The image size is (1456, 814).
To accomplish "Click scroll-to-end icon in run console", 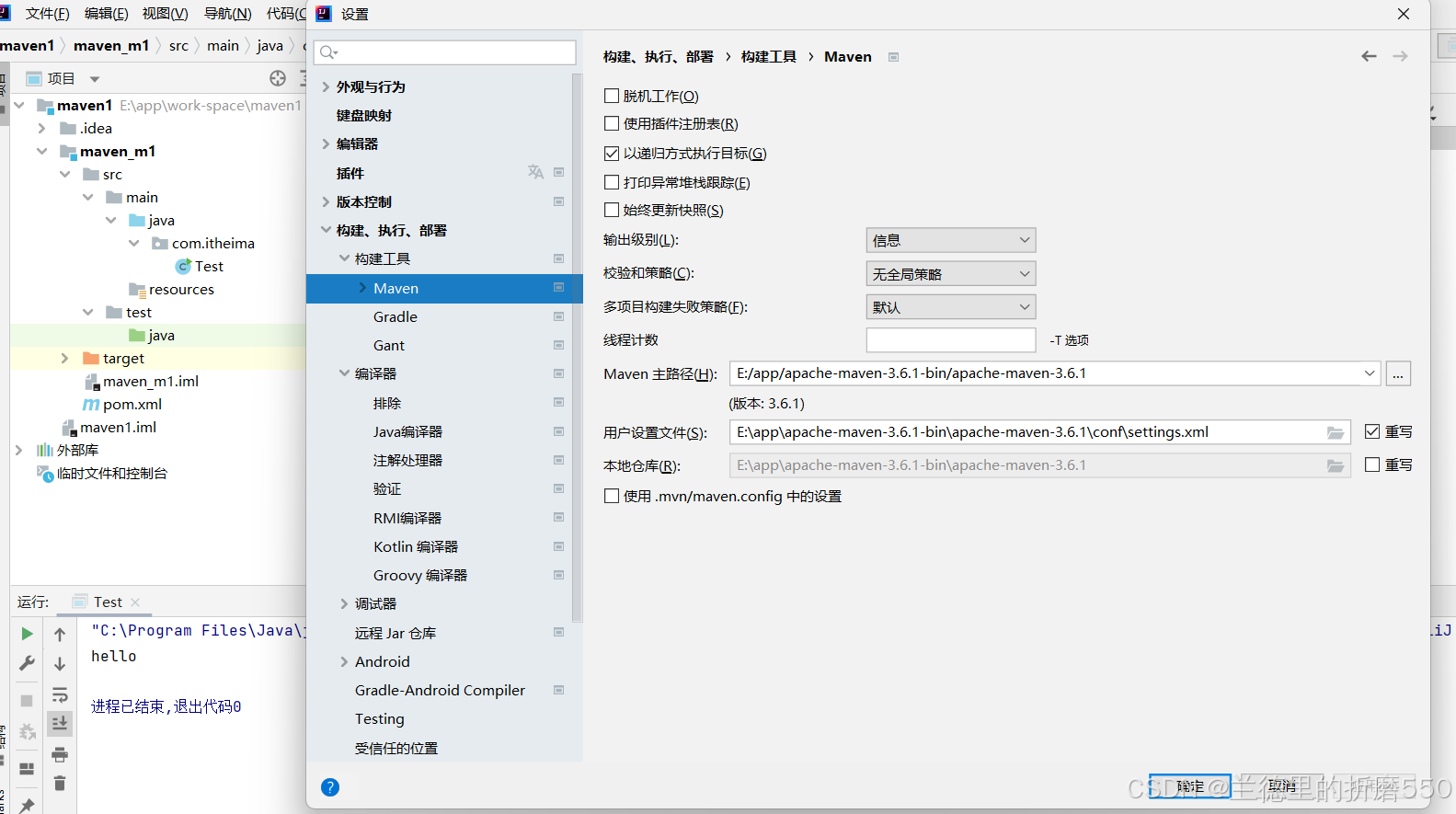I will [60, 724].
